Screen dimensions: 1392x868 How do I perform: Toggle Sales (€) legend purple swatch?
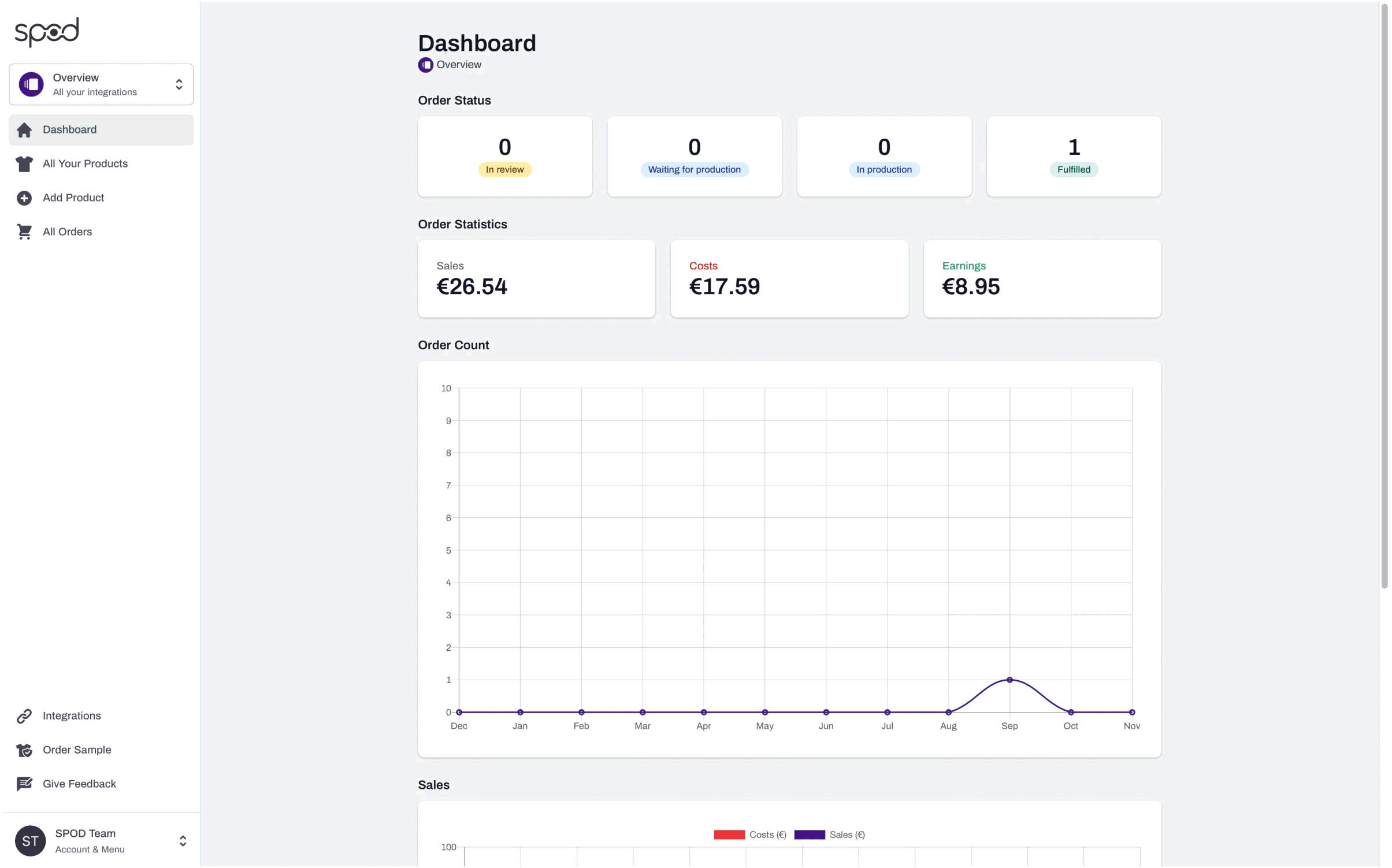pyautogui.click(x=810, y=836)
